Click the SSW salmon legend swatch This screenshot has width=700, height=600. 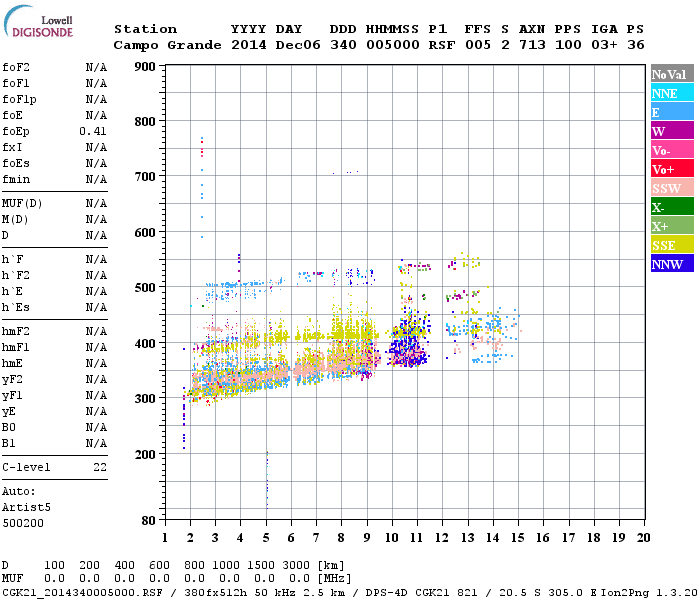coord(672,188)
